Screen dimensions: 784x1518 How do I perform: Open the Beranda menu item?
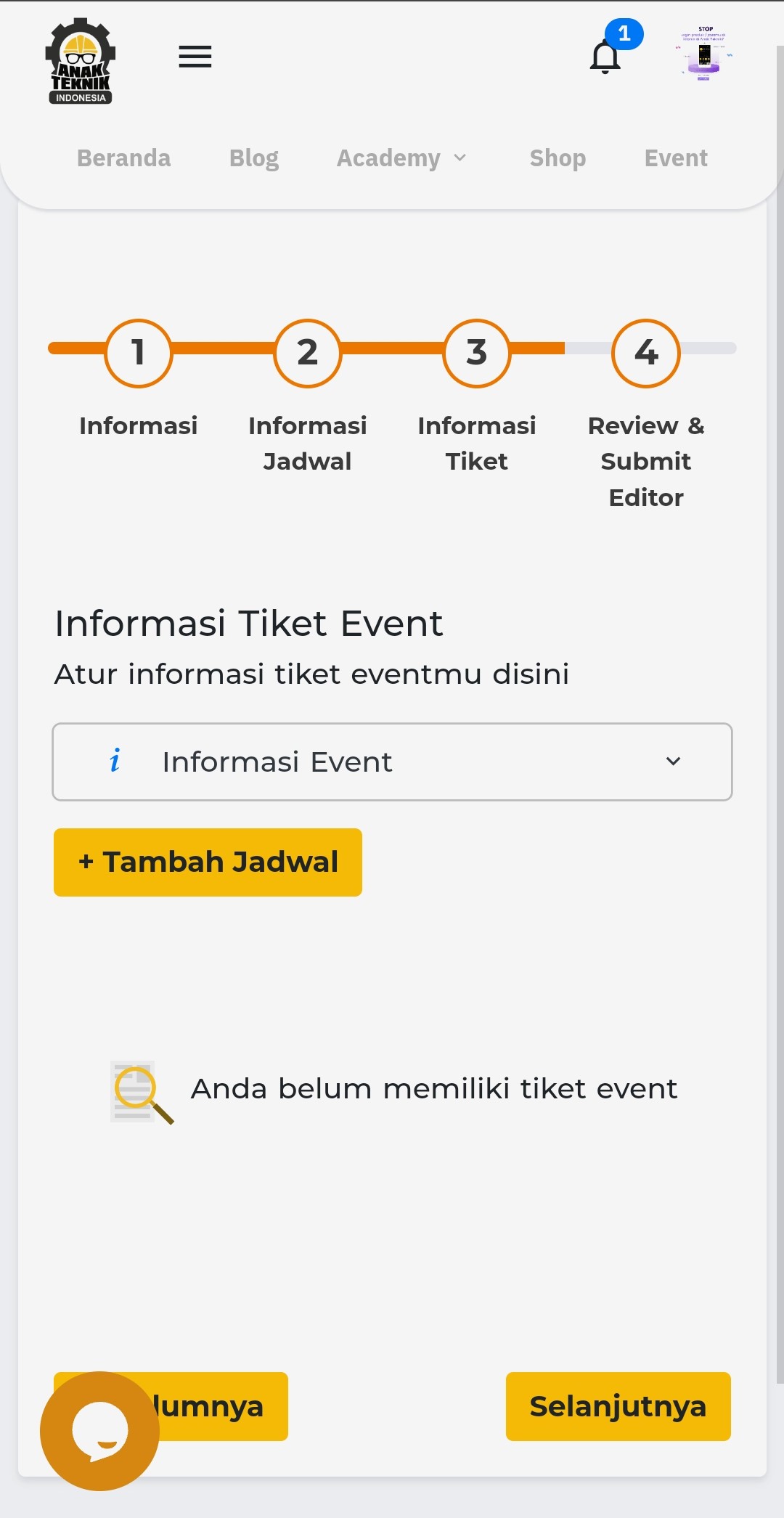click(124, 158)
